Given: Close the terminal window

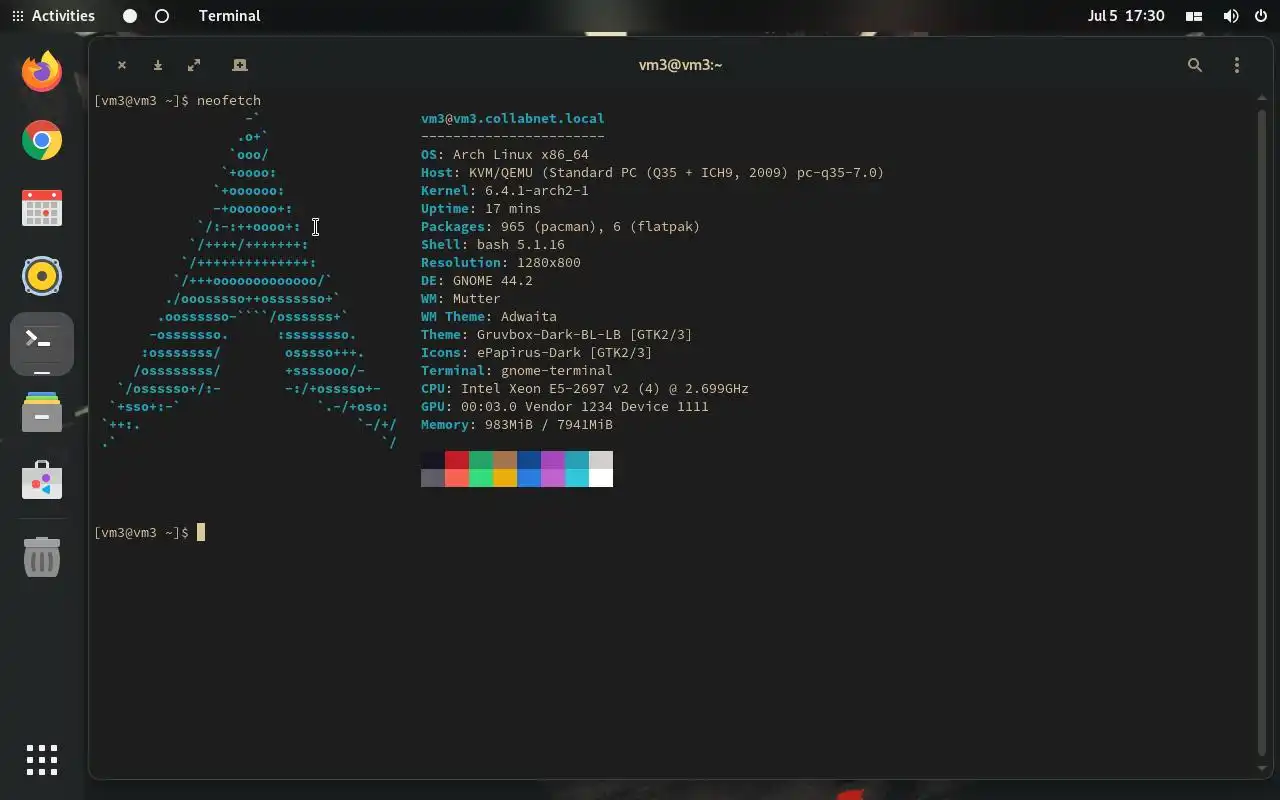Looking at the screenshot, I should click(122, 65).
